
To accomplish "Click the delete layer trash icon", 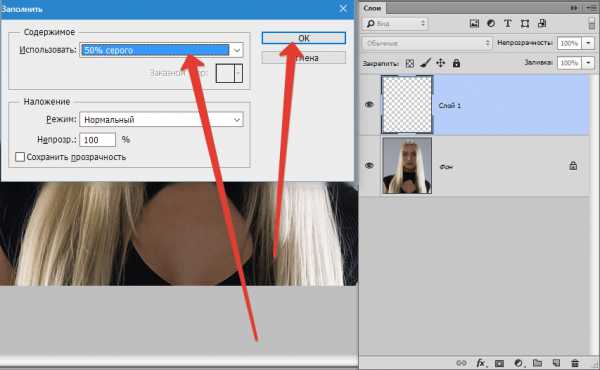I will 575,363.
